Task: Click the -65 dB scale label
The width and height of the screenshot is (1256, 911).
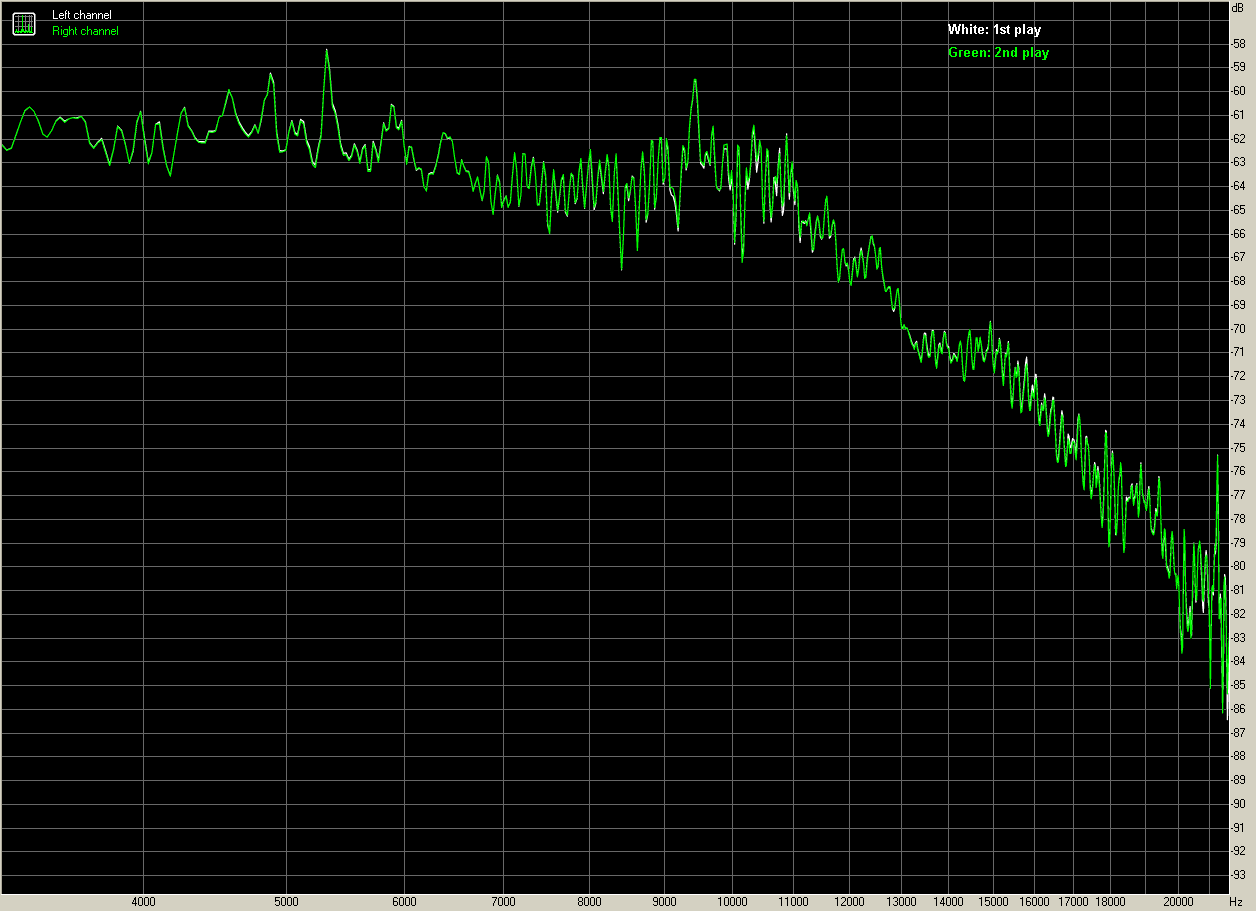Action: (x=1238, y=209)
